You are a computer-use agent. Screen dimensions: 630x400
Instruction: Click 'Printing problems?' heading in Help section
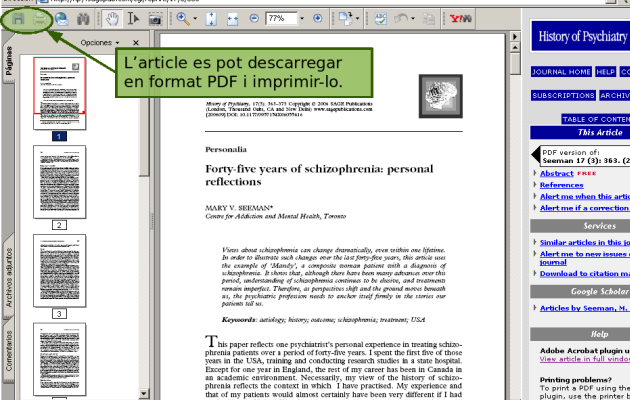pos(576,380)
